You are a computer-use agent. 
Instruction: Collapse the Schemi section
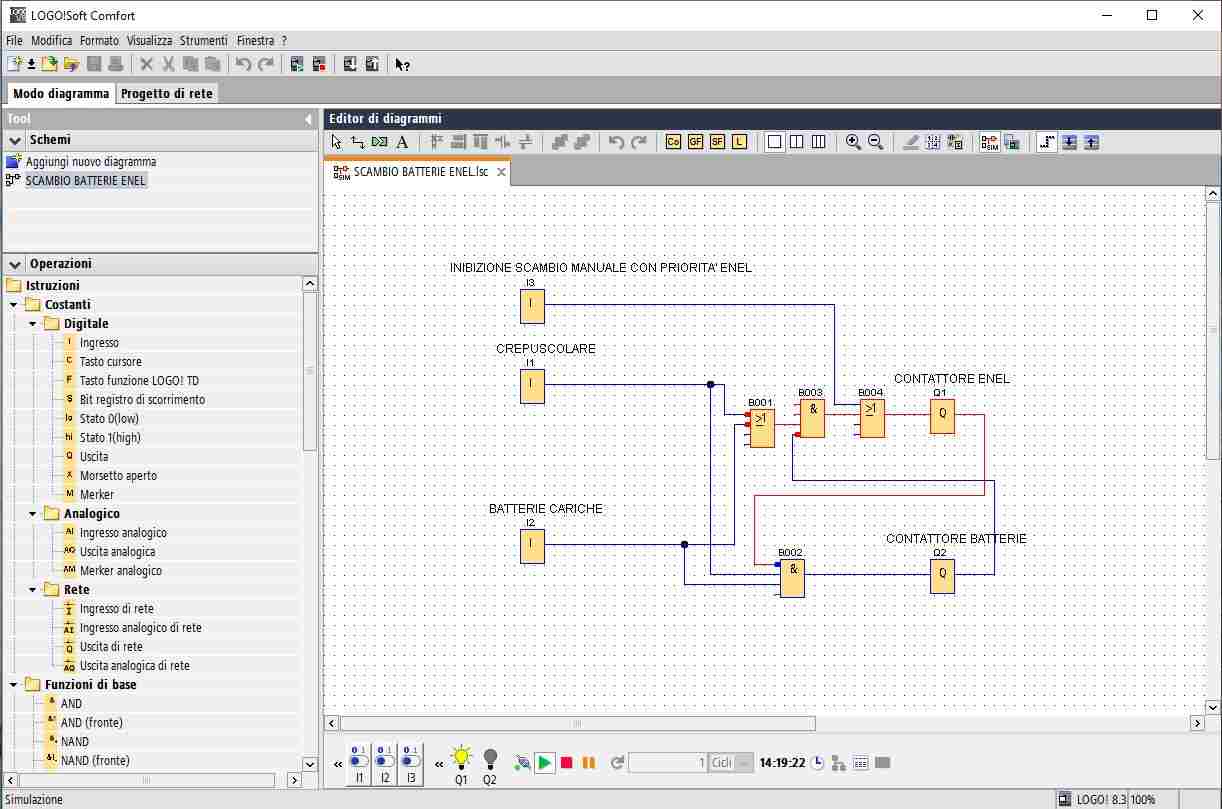point(15,140)
